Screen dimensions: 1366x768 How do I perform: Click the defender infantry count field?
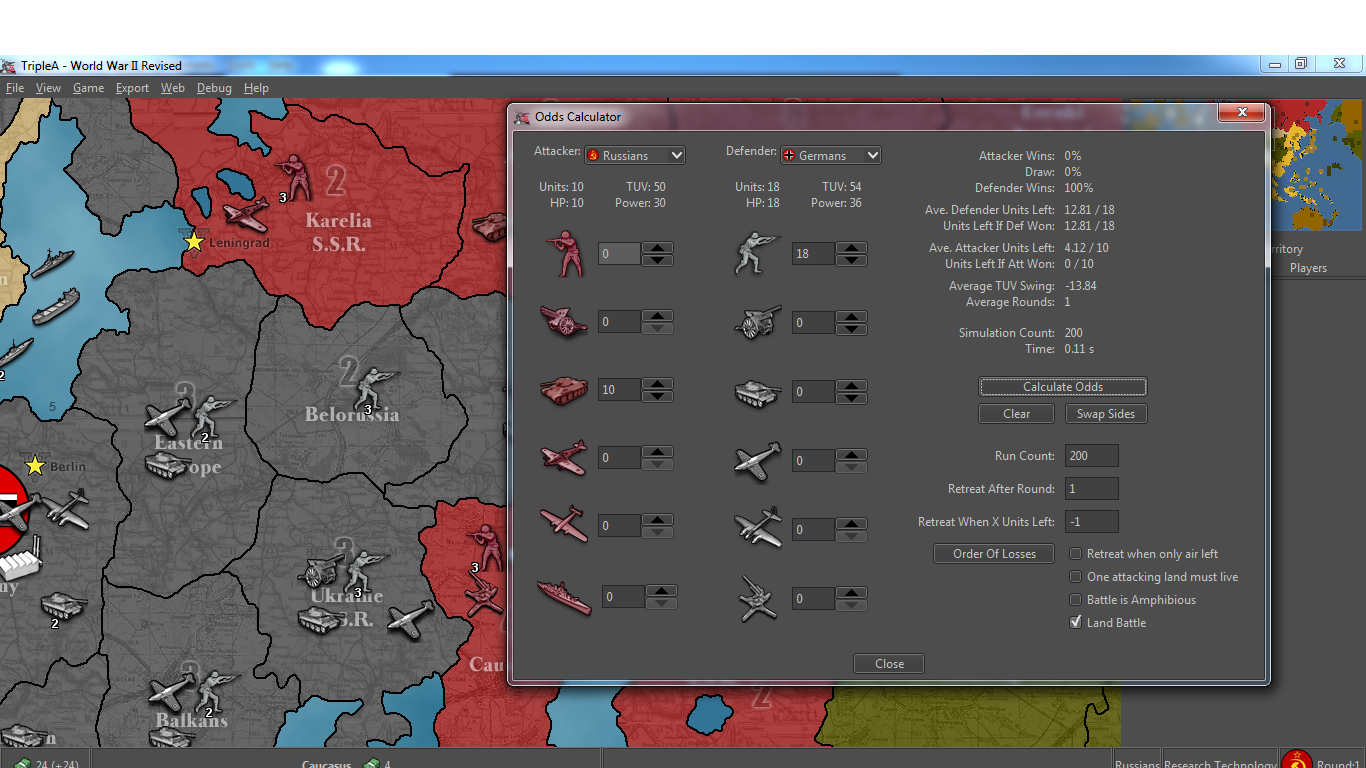813,254
